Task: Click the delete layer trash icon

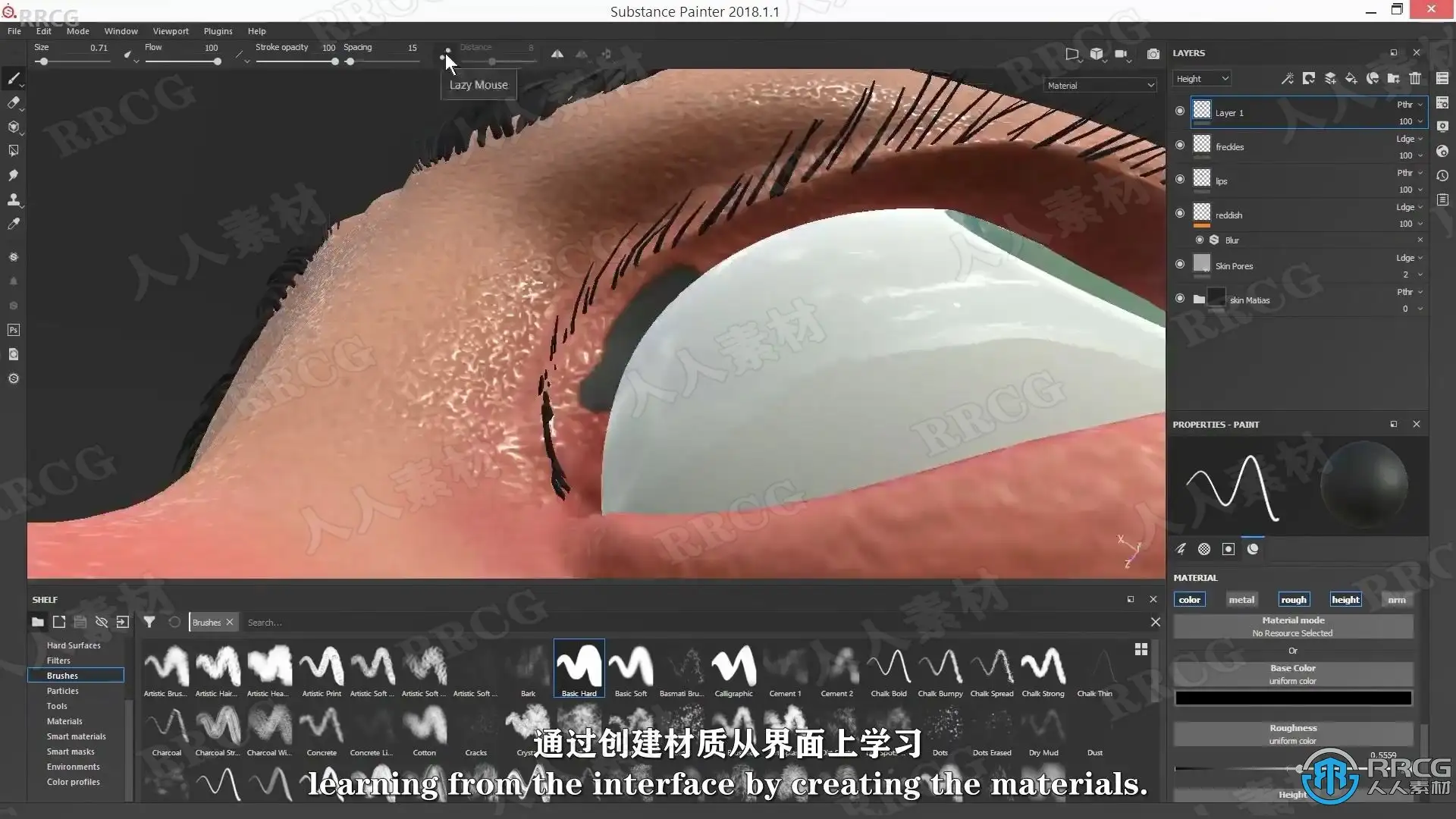Action: (1415, 78)
